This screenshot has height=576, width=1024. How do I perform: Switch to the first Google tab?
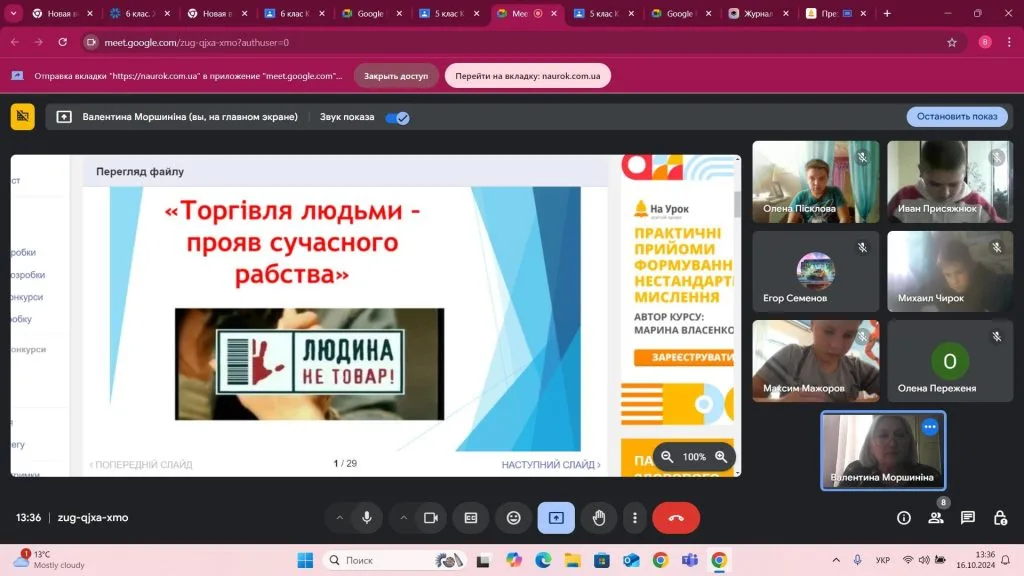click(372, 13)
